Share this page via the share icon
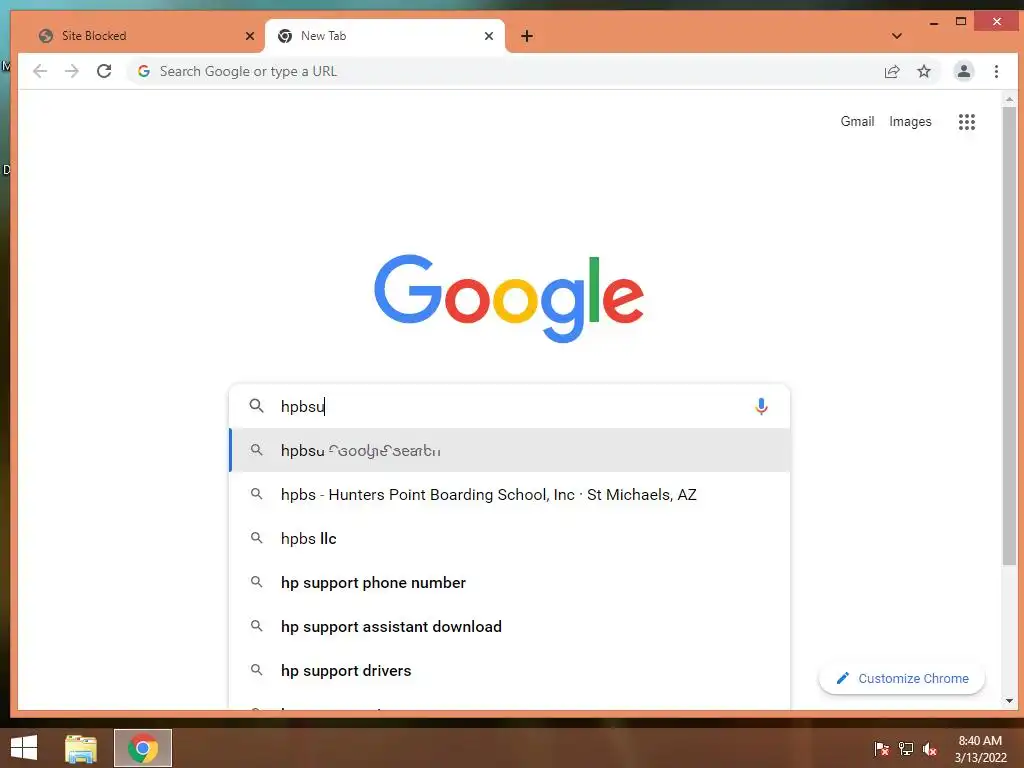 [892, 71]
